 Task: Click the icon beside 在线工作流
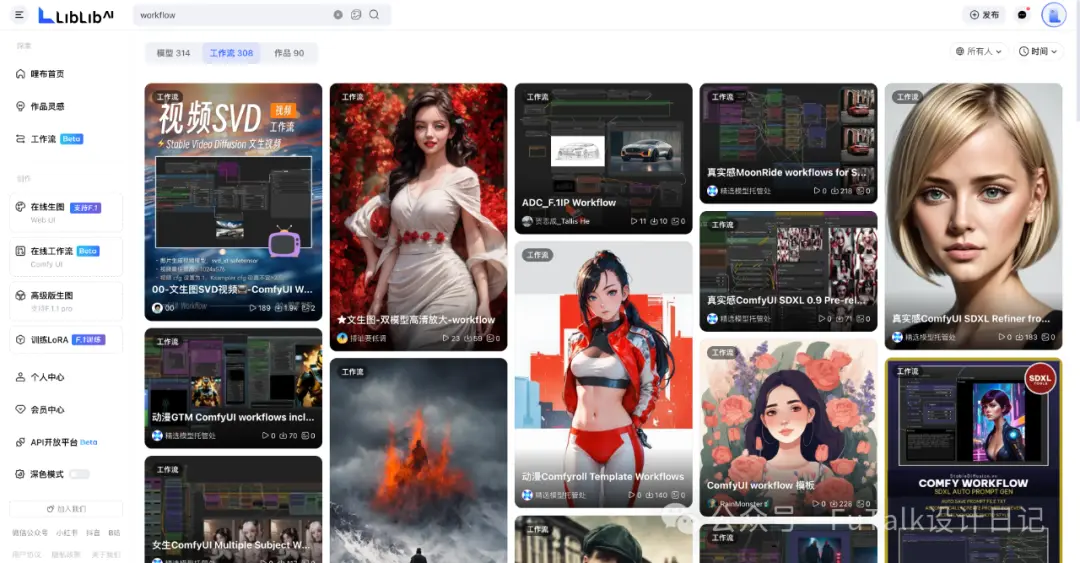(20, 251)
